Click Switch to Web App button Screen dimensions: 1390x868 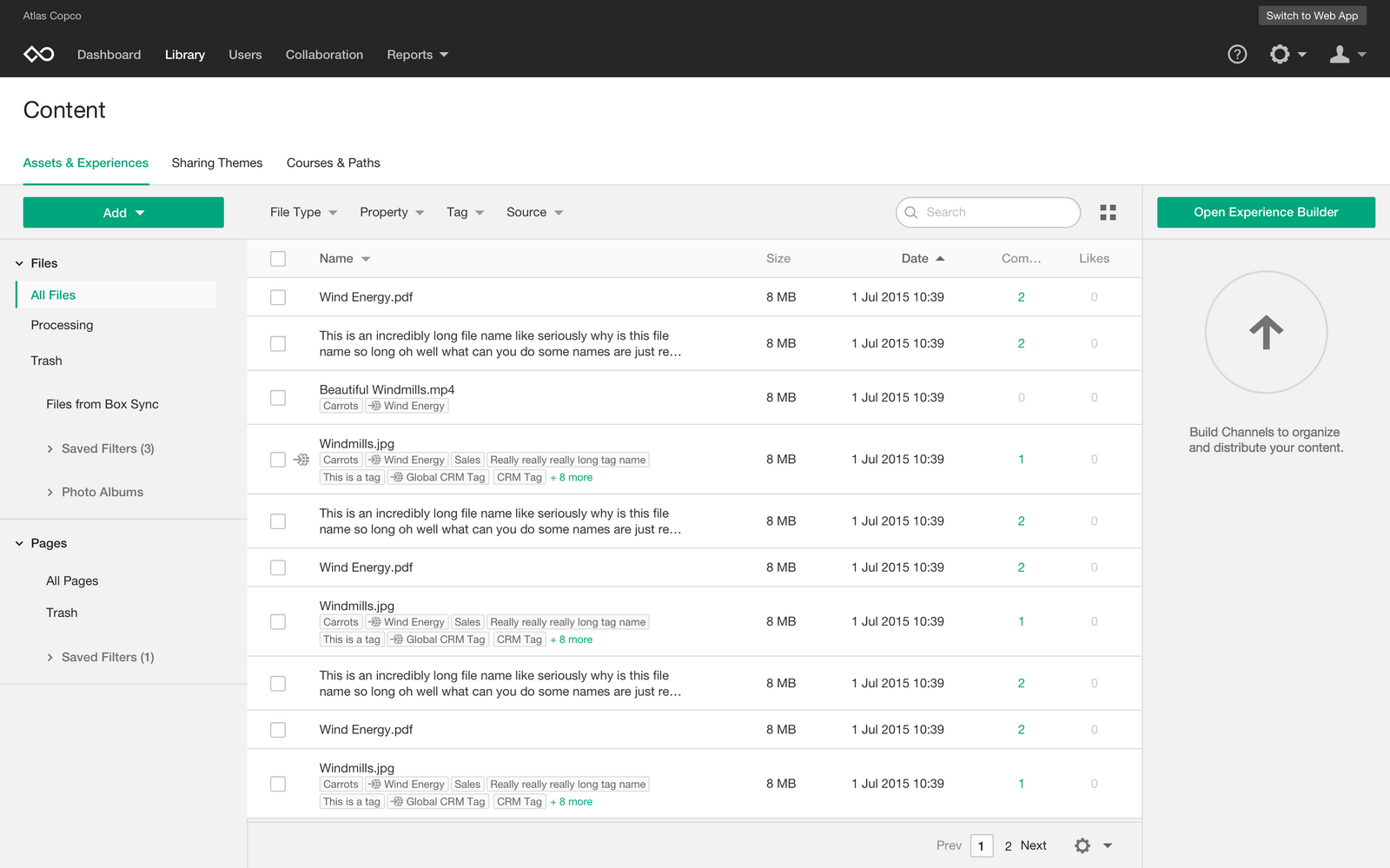(1312, 16)
